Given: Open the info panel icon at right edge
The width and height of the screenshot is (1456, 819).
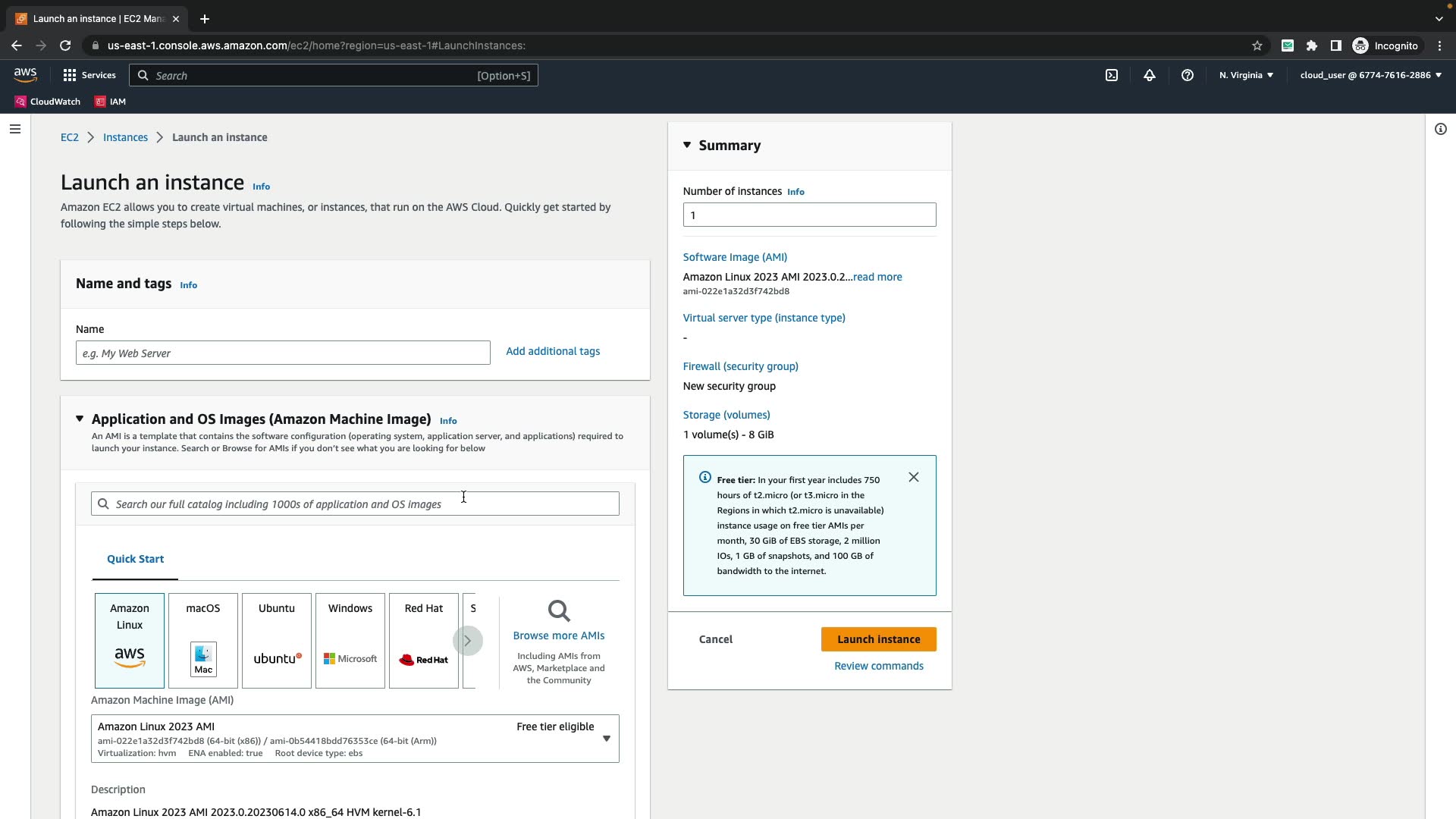Looking at the screenshot, I should (x=1441, y=129).
